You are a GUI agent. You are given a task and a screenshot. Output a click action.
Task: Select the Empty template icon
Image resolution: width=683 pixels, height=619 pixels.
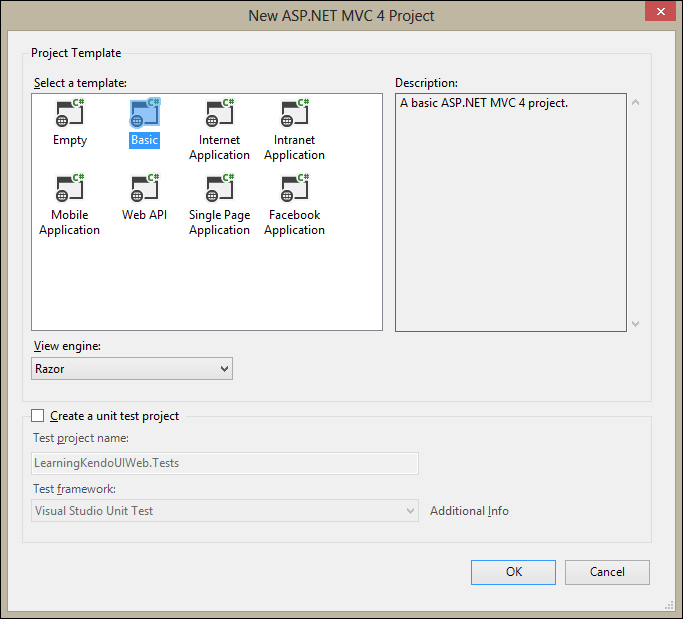[70, 113]
